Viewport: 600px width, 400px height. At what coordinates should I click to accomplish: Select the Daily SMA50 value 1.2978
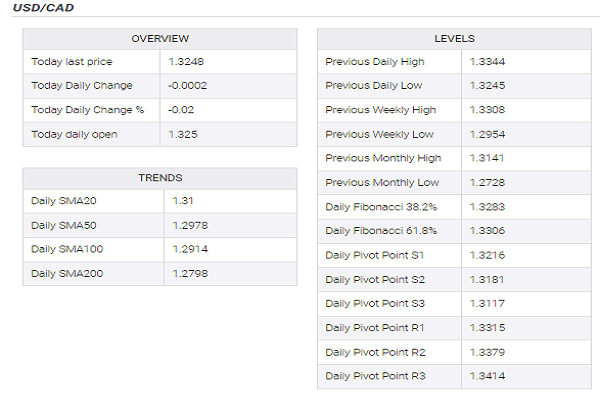190,226
